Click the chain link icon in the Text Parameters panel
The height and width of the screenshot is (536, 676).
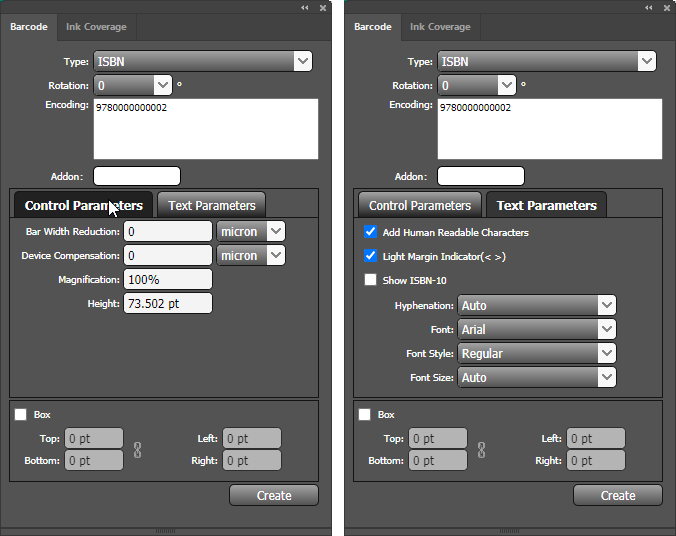coord(481,450)
